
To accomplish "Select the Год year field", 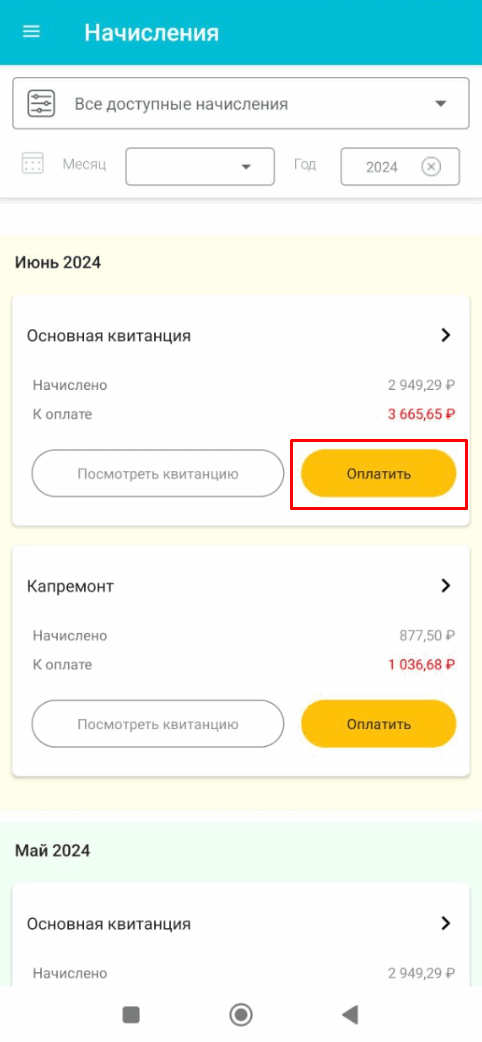I will [400, 166].
